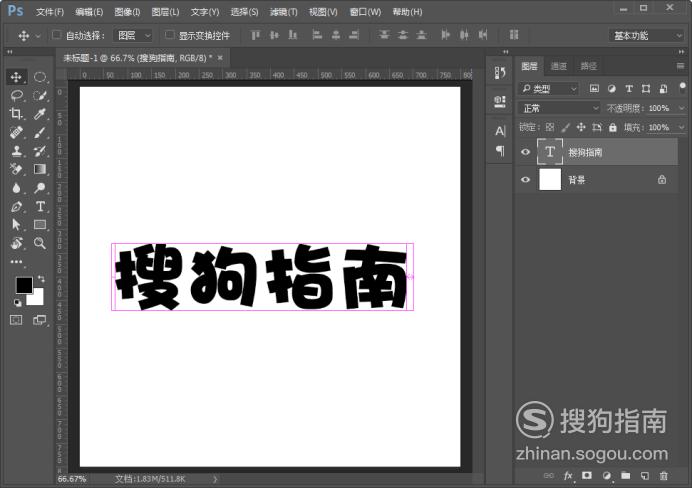The height and width of the screenshot is (488, 692).
Task: Click the background color swatch
Action: point(37,299)
